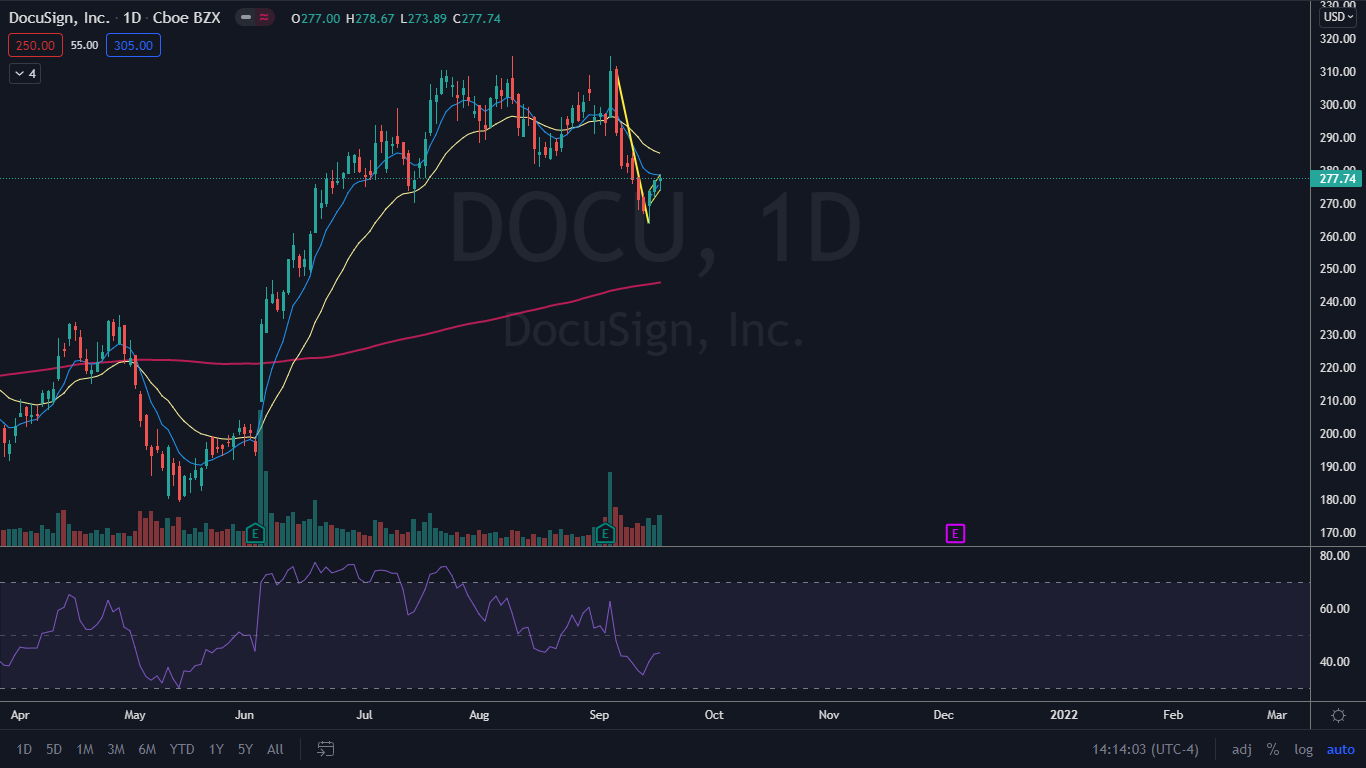
Task: Click the DocuSign, Inc. symbol title
Action: pos(59,18)
